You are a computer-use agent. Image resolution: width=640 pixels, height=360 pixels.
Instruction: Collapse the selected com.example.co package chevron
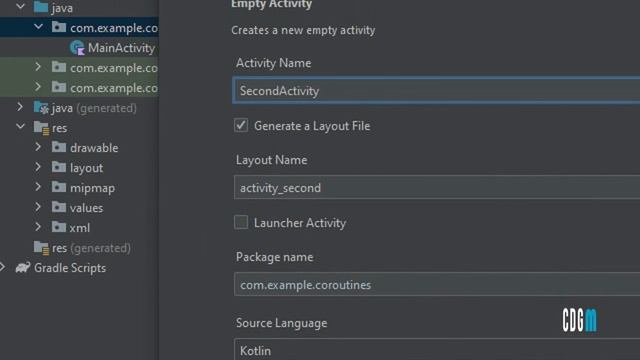pos(38,27)
